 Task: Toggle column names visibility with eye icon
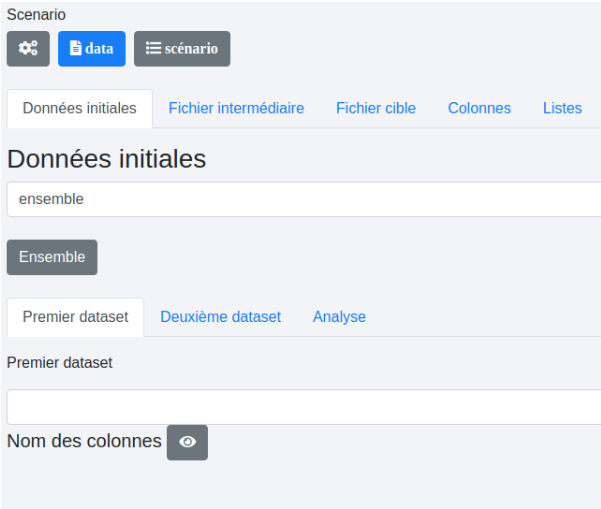(x=187, y=442)
